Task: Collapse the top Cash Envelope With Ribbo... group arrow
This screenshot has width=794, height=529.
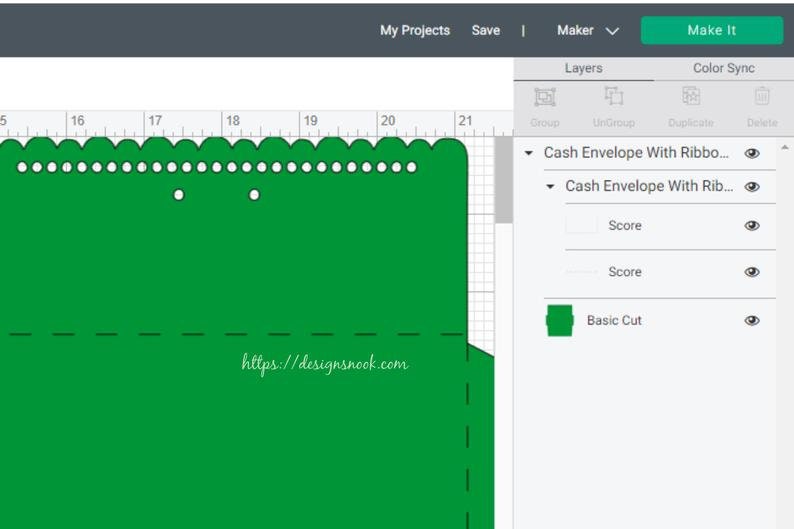Action: 529,152
